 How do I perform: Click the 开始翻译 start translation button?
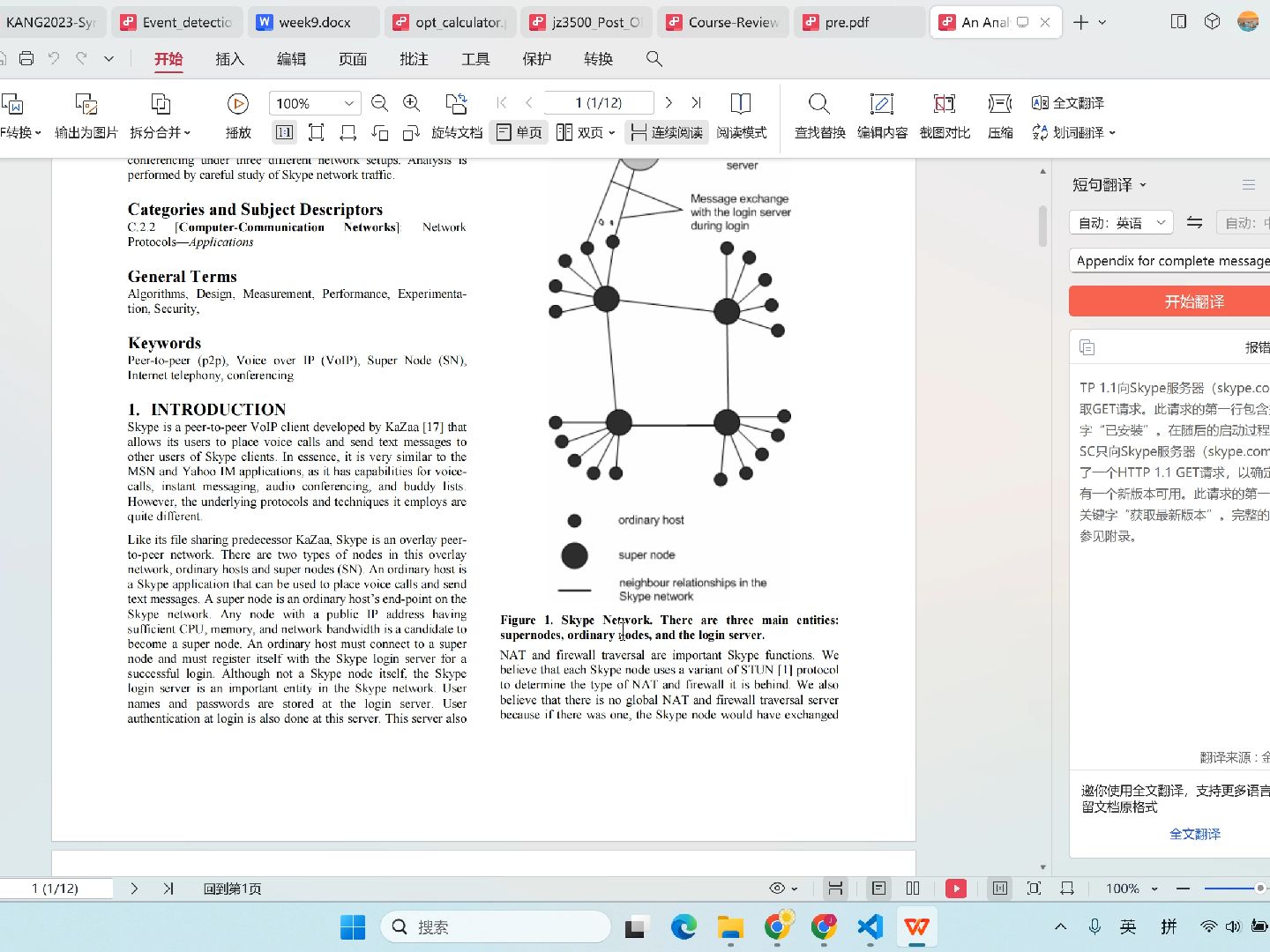(x=1169, y=301)
